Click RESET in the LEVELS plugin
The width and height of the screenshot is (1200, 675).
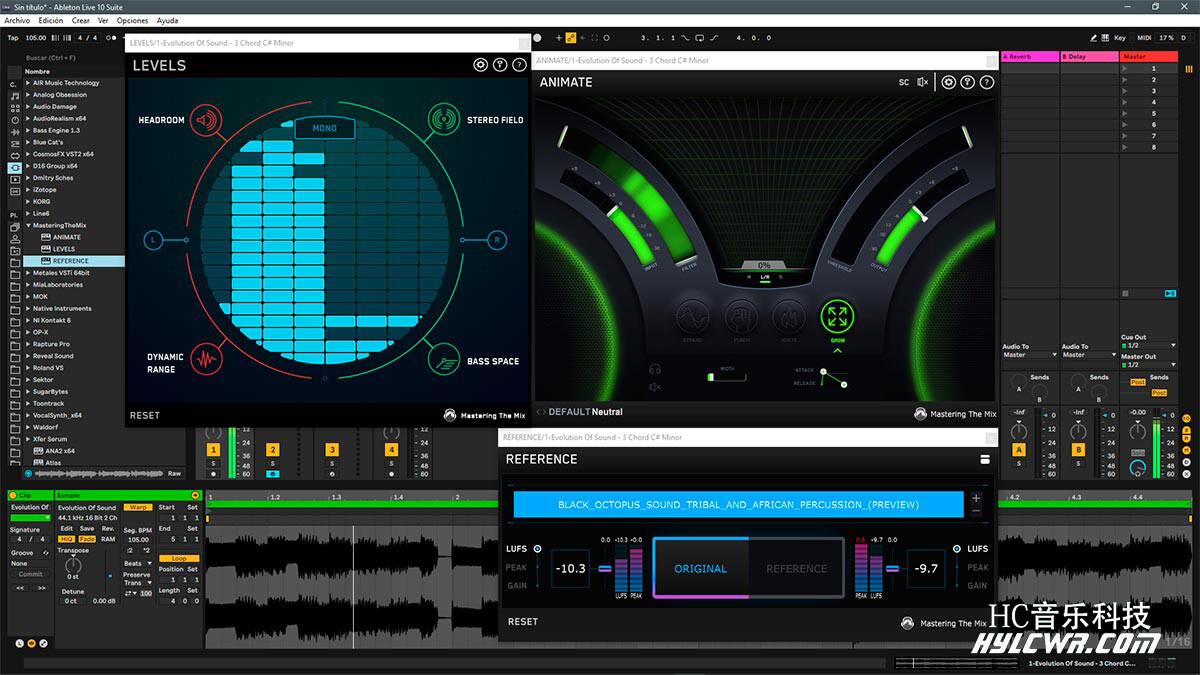pyautogui.click(x=145, y=415)
